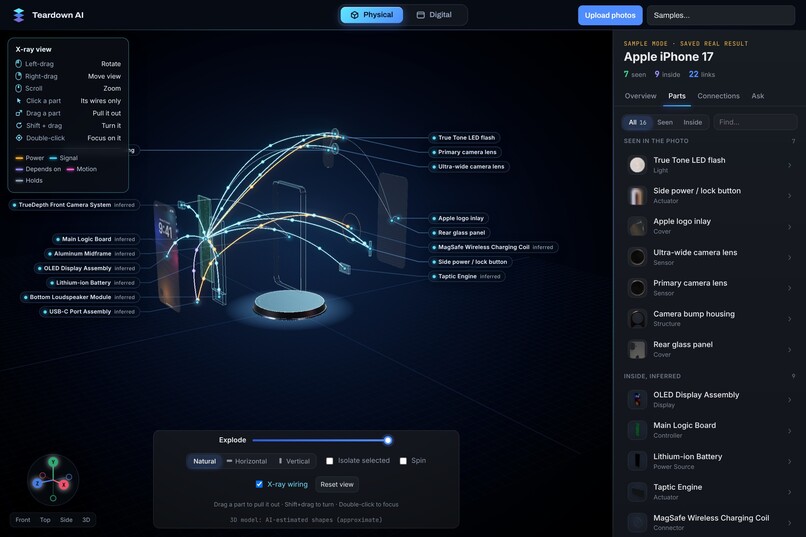Enable the Spin checkbox

pos(403,461)
